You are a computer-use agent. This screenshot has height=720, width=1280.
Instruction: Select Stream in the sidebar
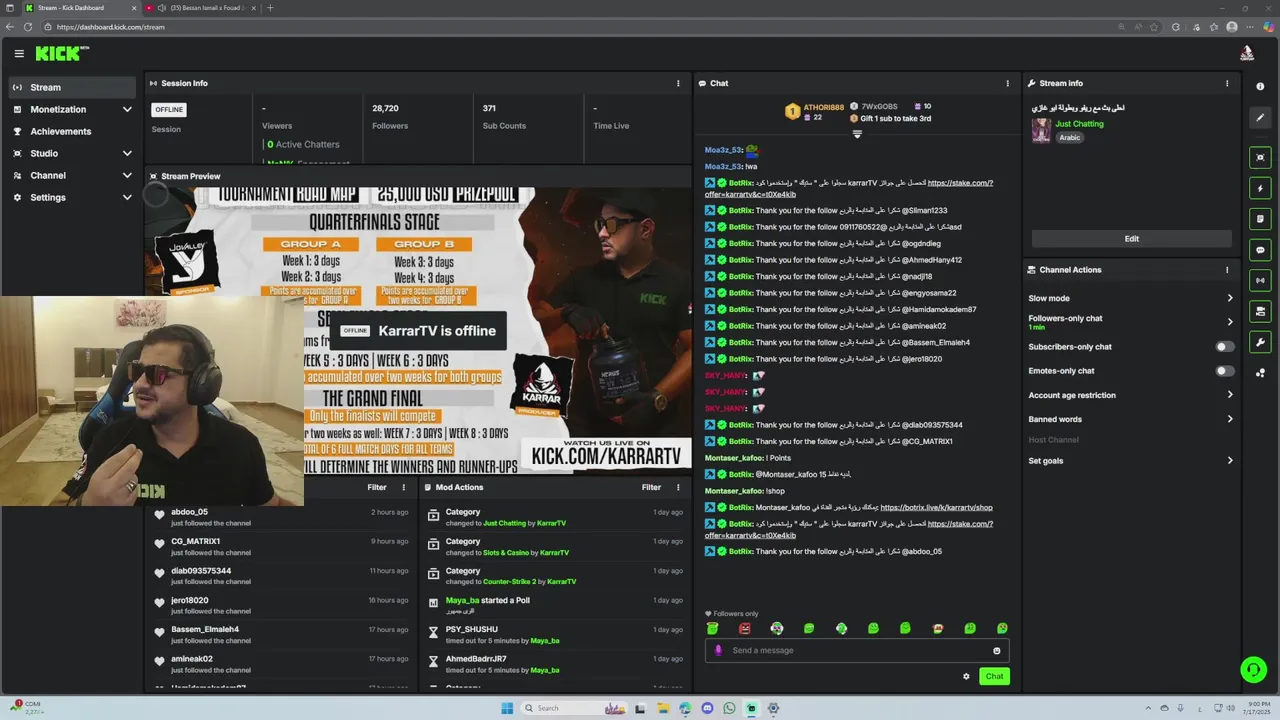coord(72,87)
